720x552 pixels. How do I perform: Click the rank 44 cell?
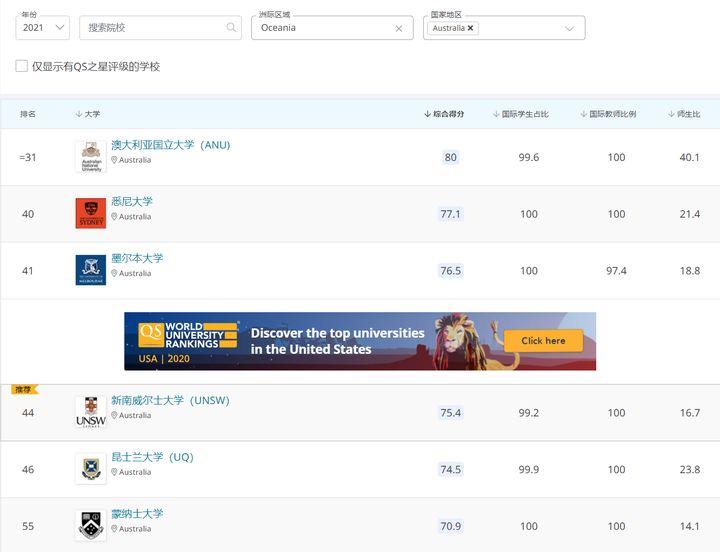point(28,413)
